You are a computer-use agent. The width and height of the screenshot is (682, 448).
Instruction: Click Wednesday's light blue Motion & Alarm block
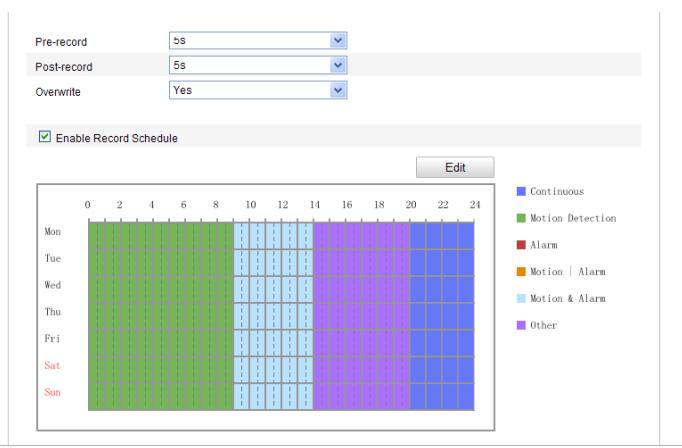click(273, 286)
